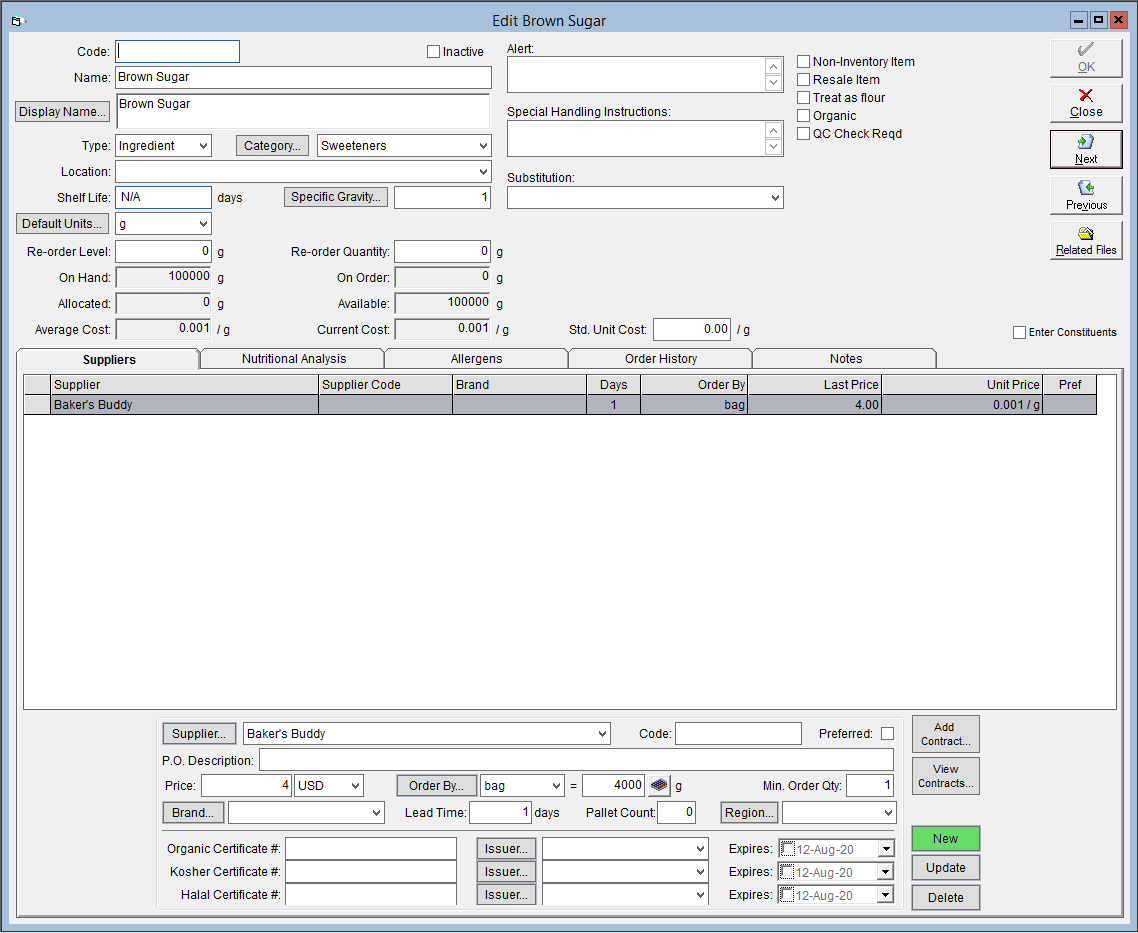Open the Notes tab
The height and width of the screenshot is (933, 1138).
click(x=846, y=358)
